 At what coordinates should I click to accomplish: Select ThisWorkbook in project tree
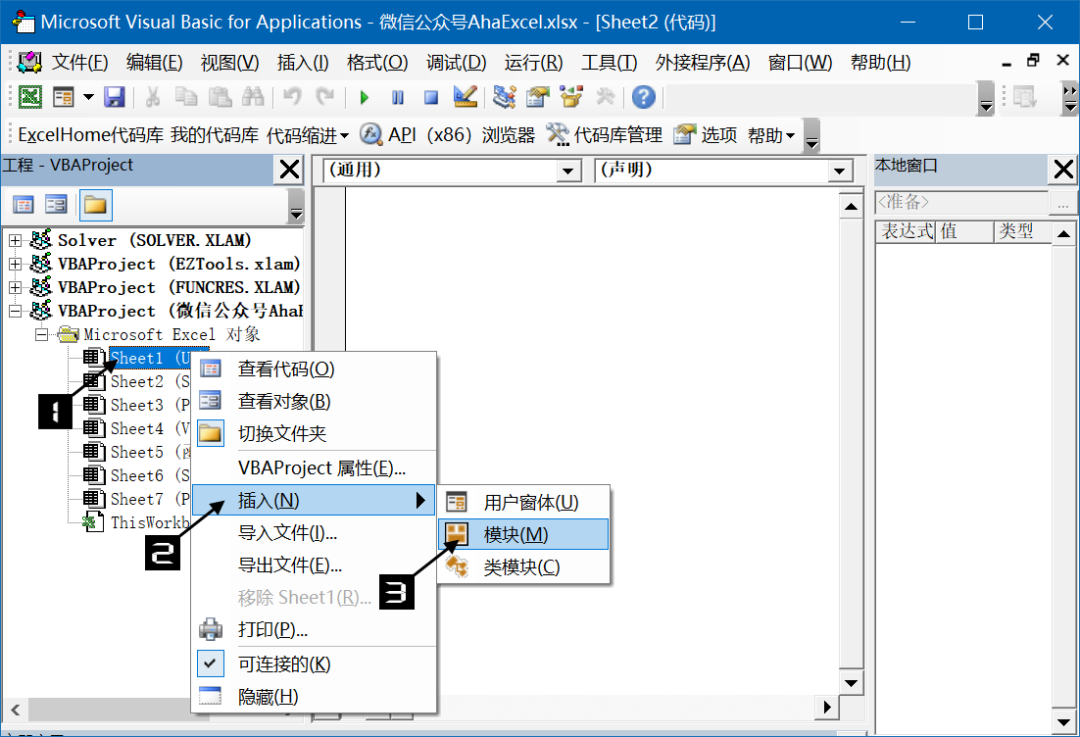(x=135, y=523)
